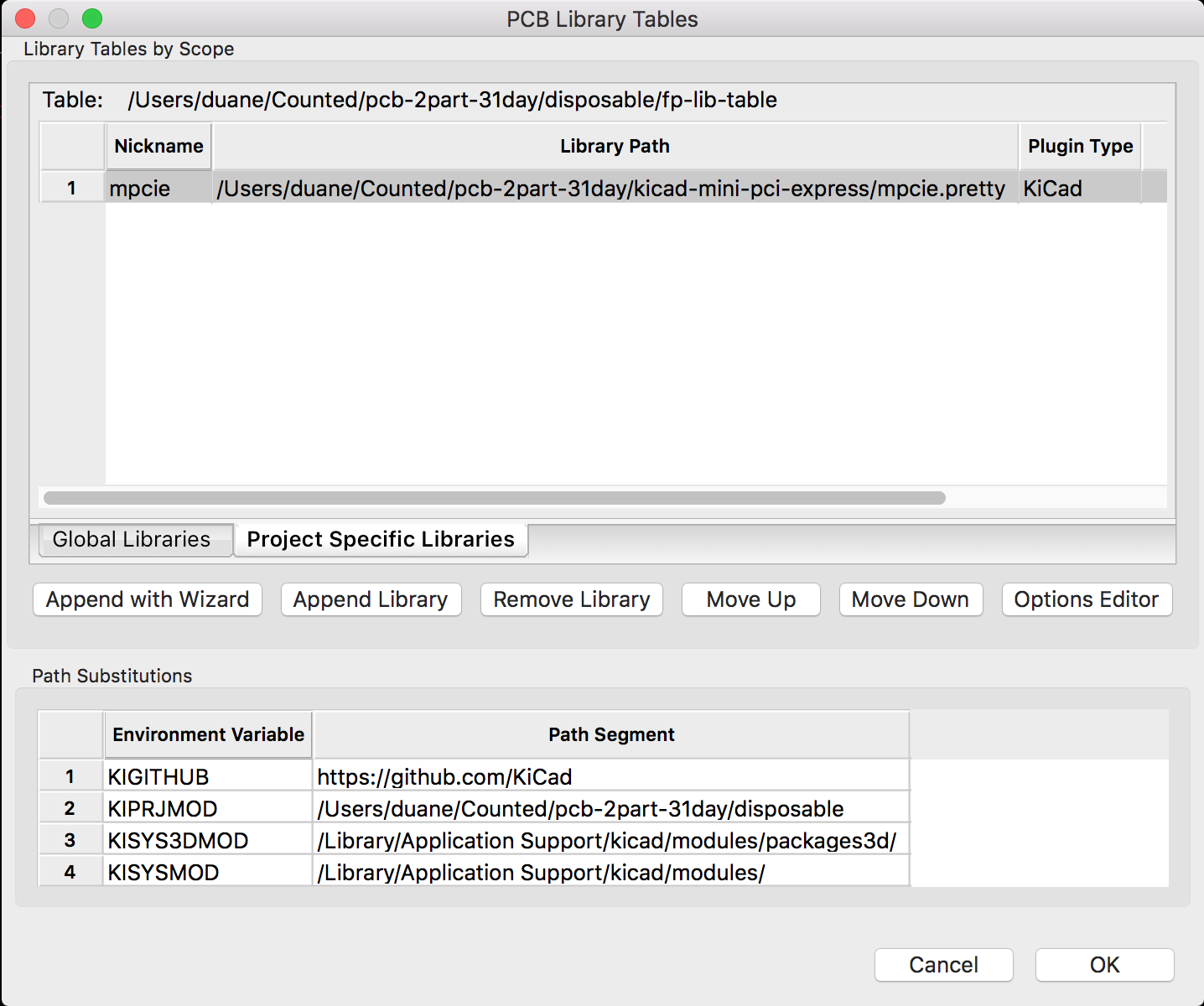Select the KISYS3DMOD row header number 3
This screenshot has width=1204, height=1006.
pos(70,841)
